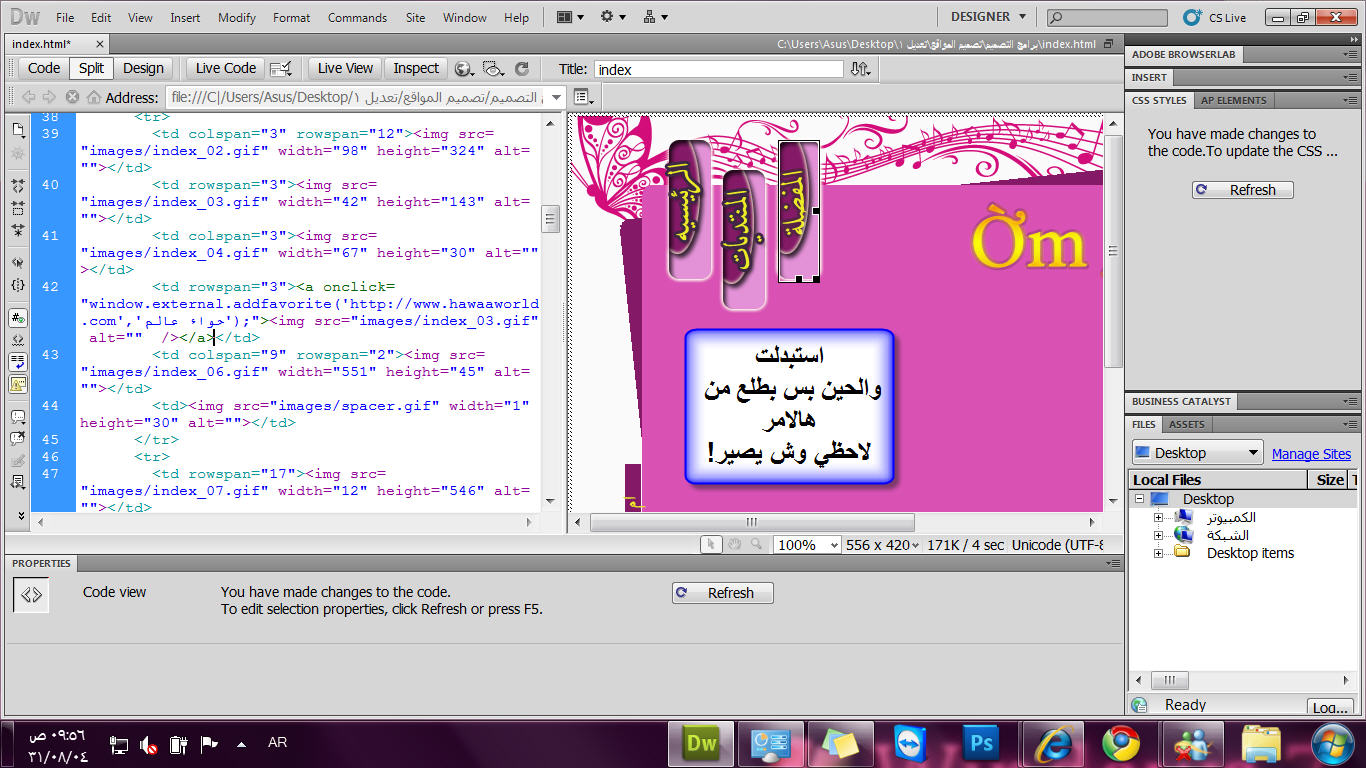Open the Desktop site dropdown in Files

click(x=1196, y=453)
